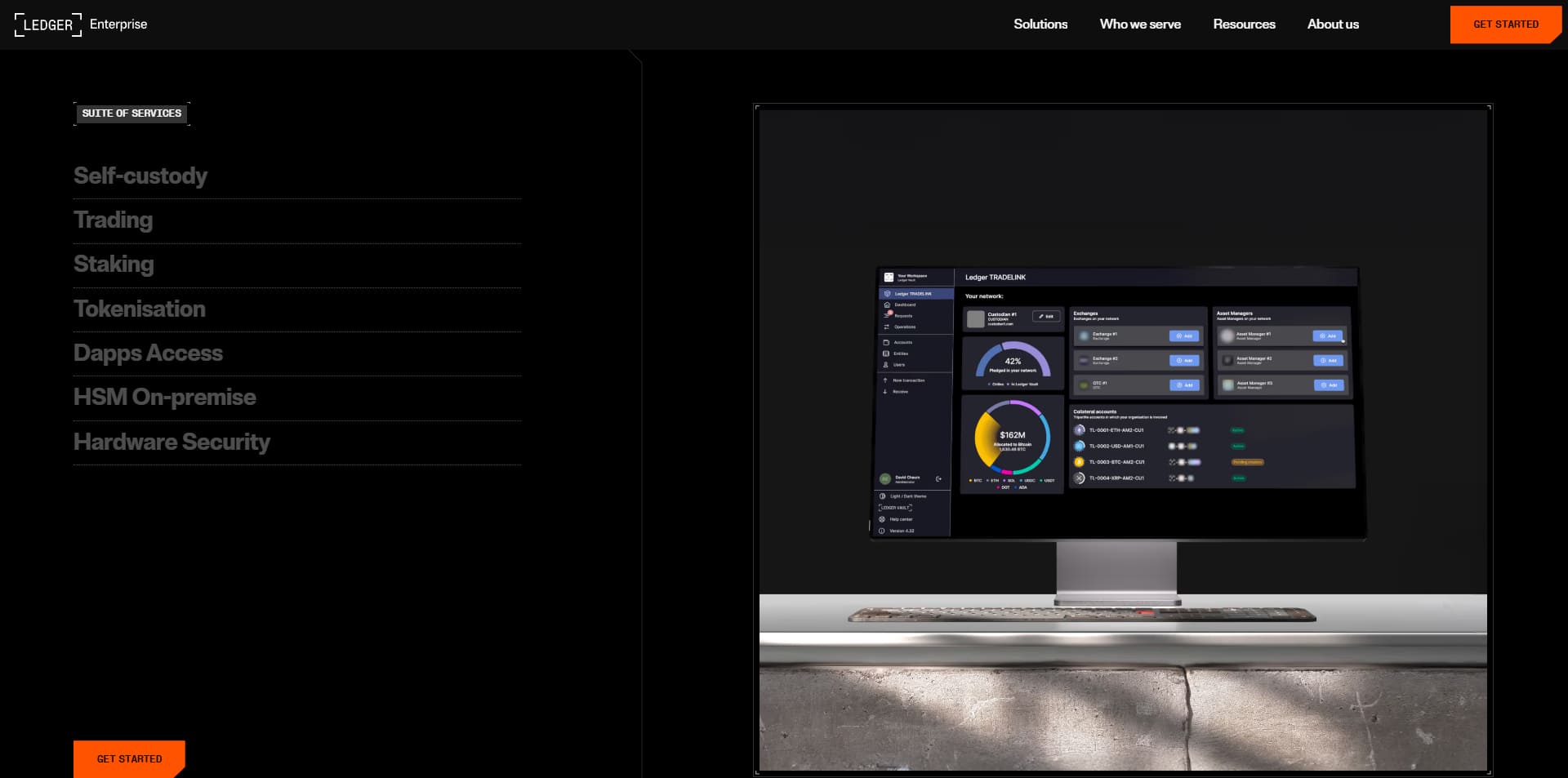Image resolution: width=1568 pixels, height=778 pixels.
Task: Click the Suite of Services label
Action: coord(131,113)
